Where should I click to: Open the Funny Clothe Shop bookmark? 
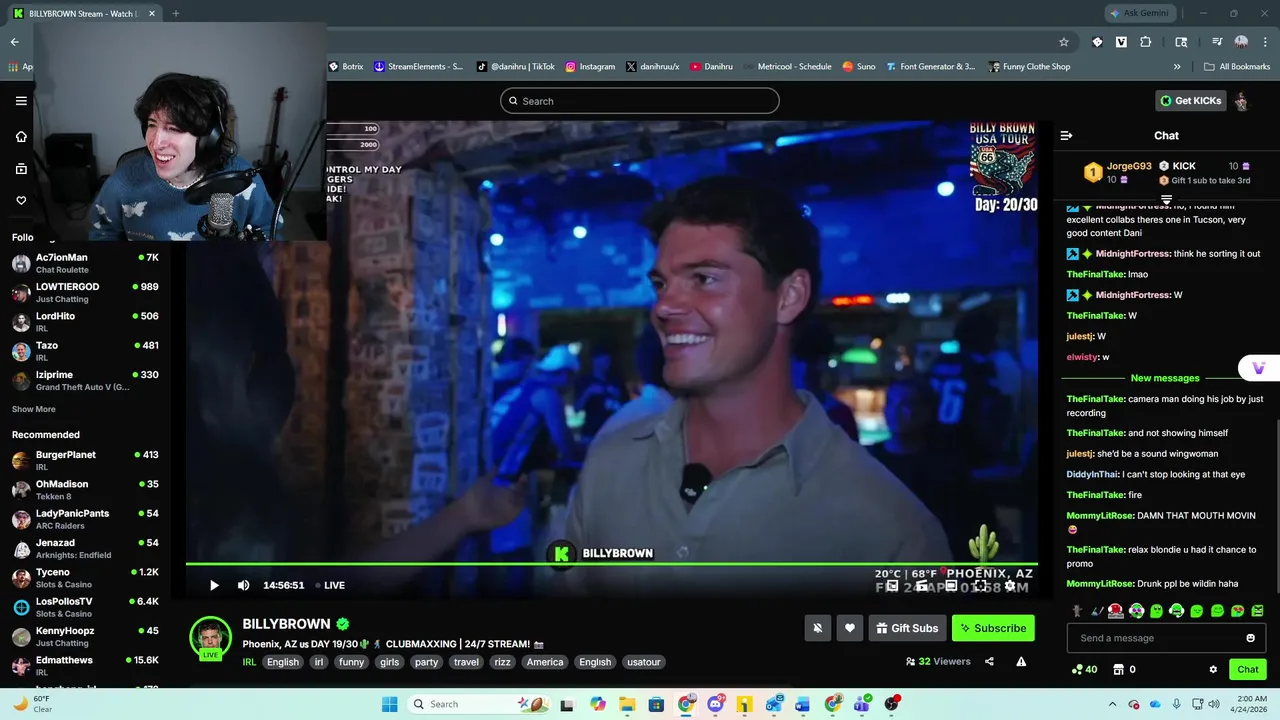[x=1029, y=67]
